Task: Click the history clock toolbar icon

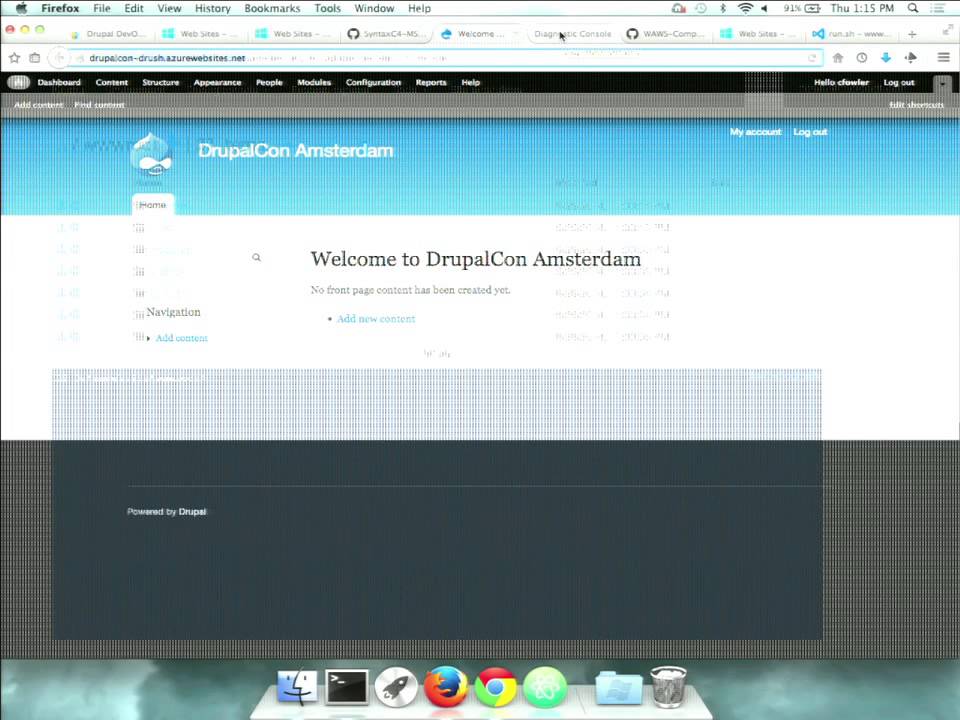Action: pyautogui.click(x=861, y=58)
